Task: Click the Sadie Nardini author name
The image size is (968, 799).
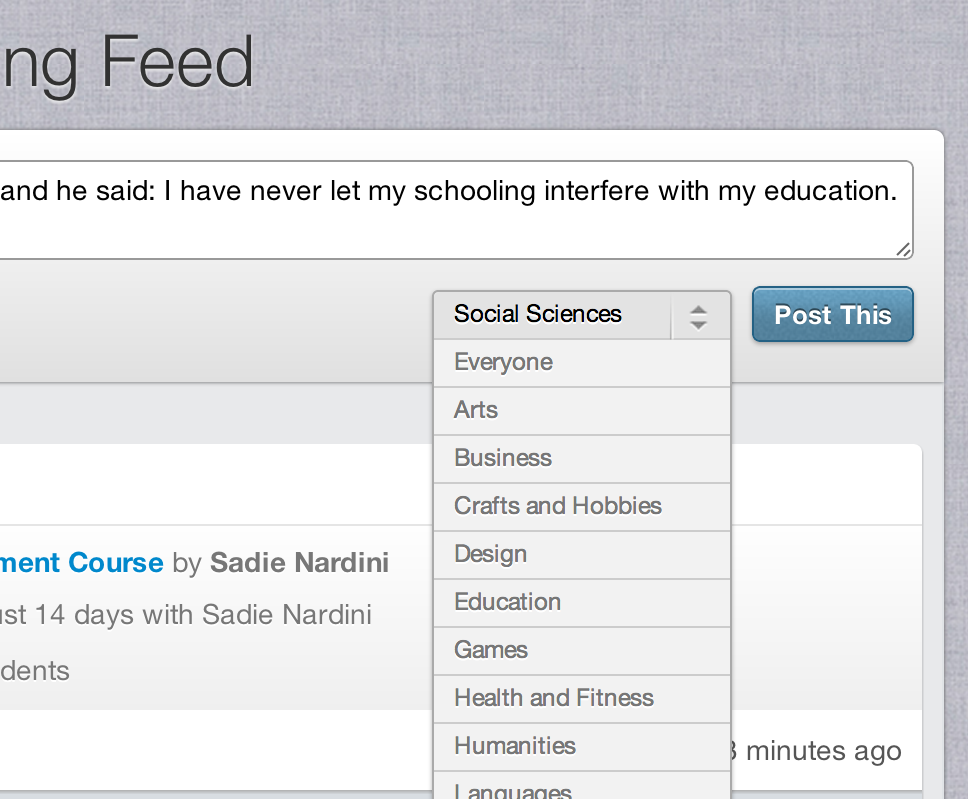Action: pyautogui.click(x=299, y=562)
